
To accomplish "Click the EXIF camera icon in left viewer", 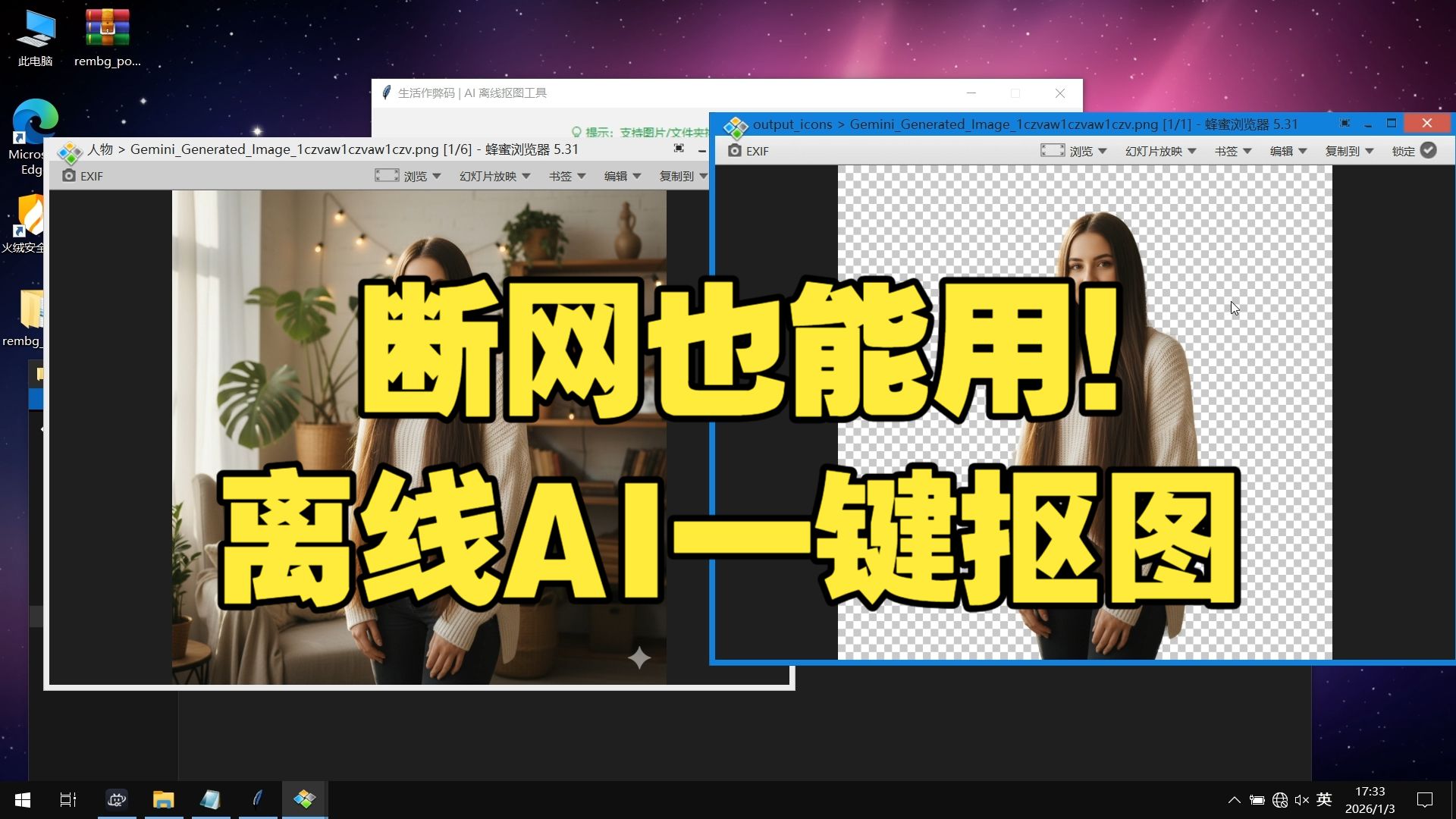I will click(x=68, y=176).
